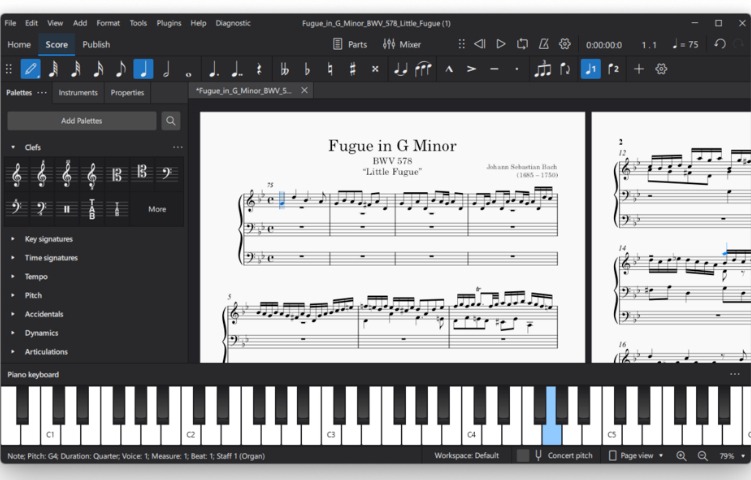Switch to the Instruments tab
751x480 pixels.
tap(78, 92)
